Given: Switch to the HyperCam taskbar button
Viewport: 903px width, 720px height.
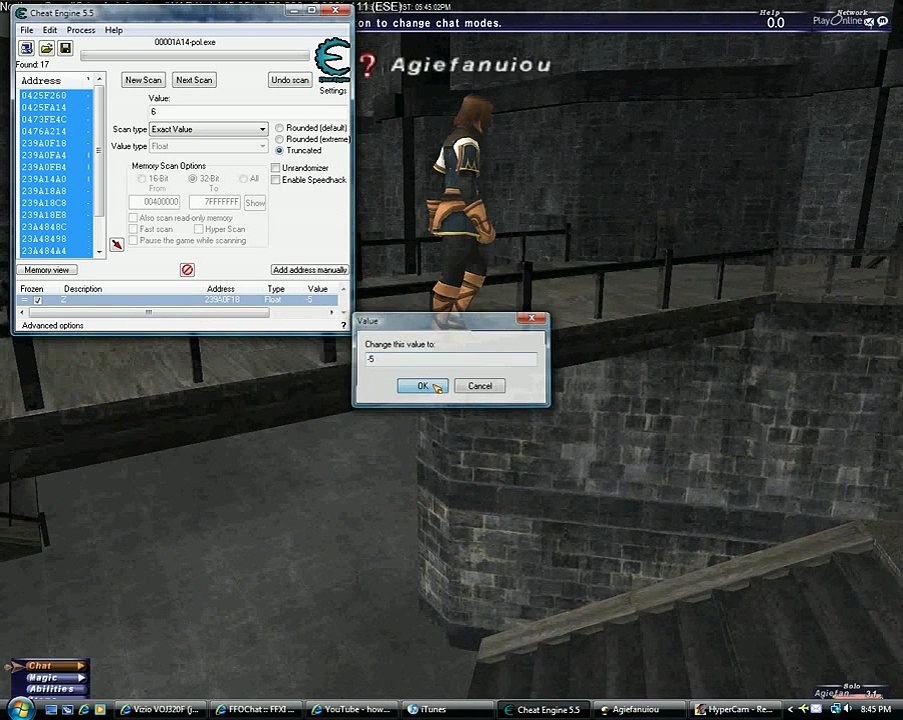Looking at the screenshot, I should coord(735,710).
